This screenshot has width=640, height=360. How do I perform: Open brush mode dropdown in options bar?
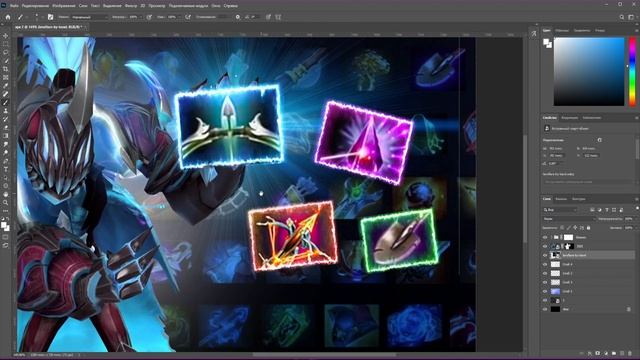[x=89, y=17]
